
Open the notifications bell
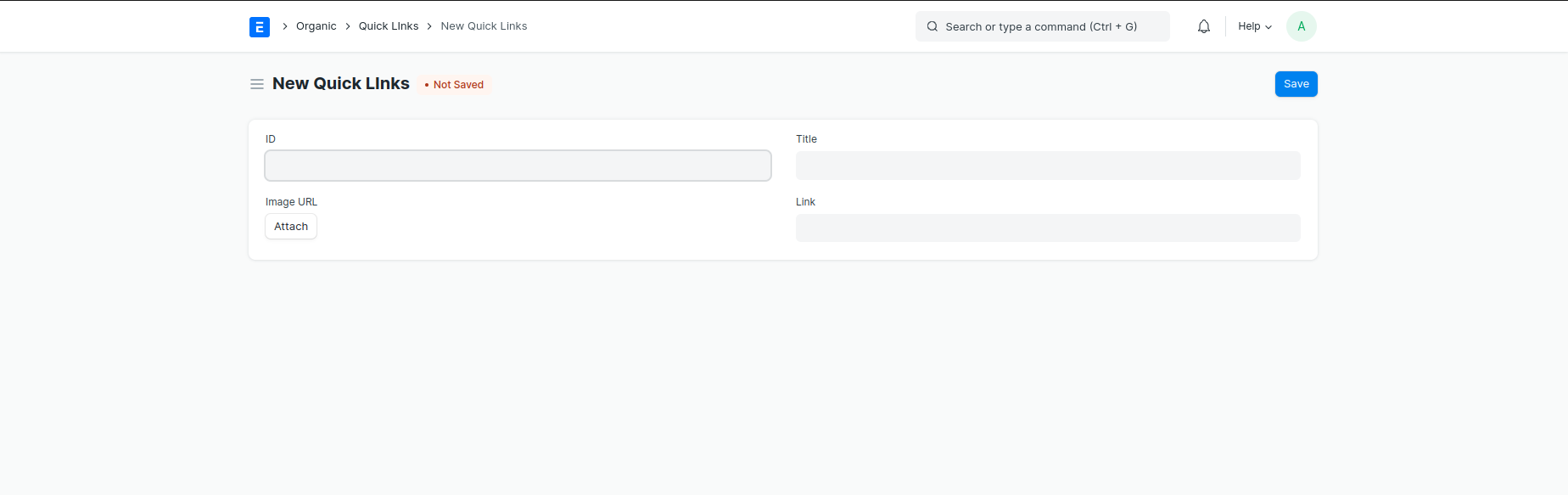(x=1203, y=26)
